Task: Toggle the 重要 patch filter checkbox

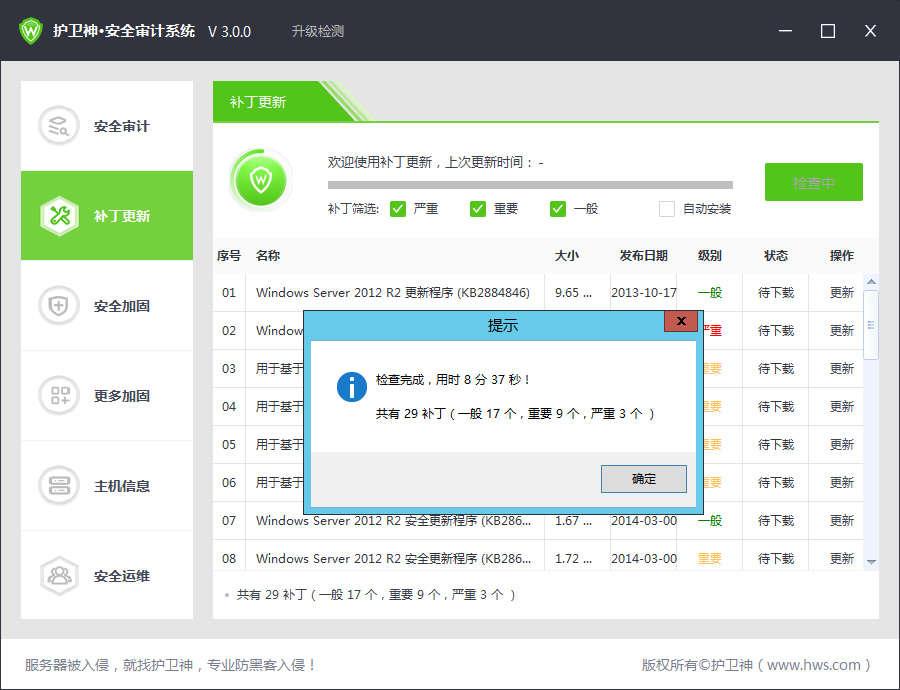Action: 478,209
